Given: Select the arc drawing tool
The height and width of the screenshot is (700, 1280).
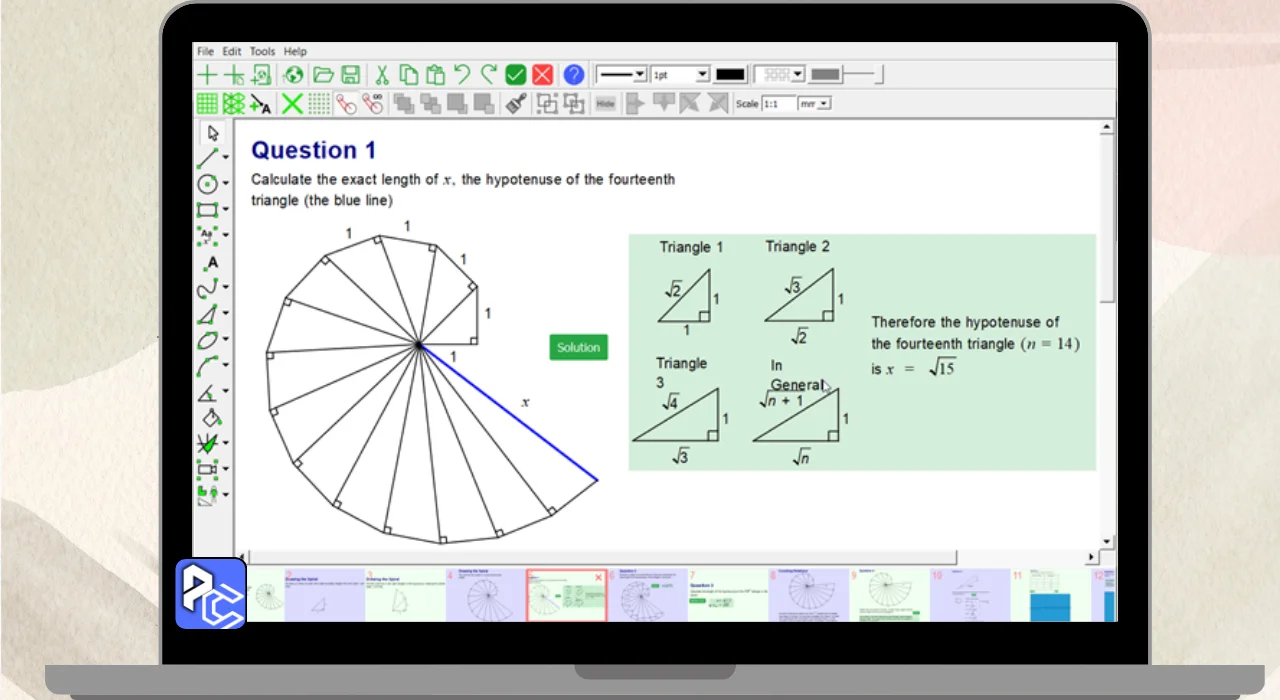Looking at the screenshot, I should [x=207, y=366].
